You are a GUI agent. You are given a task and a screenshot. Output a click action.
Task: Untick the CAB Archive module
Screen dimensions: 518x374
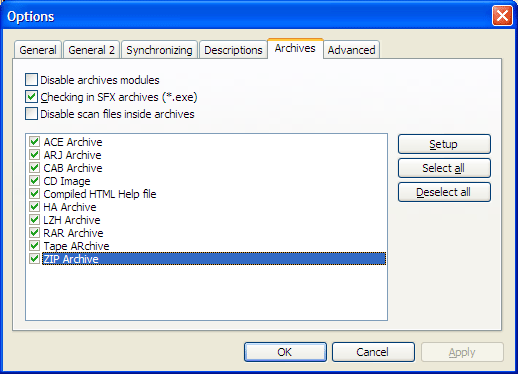click(34, 167)
